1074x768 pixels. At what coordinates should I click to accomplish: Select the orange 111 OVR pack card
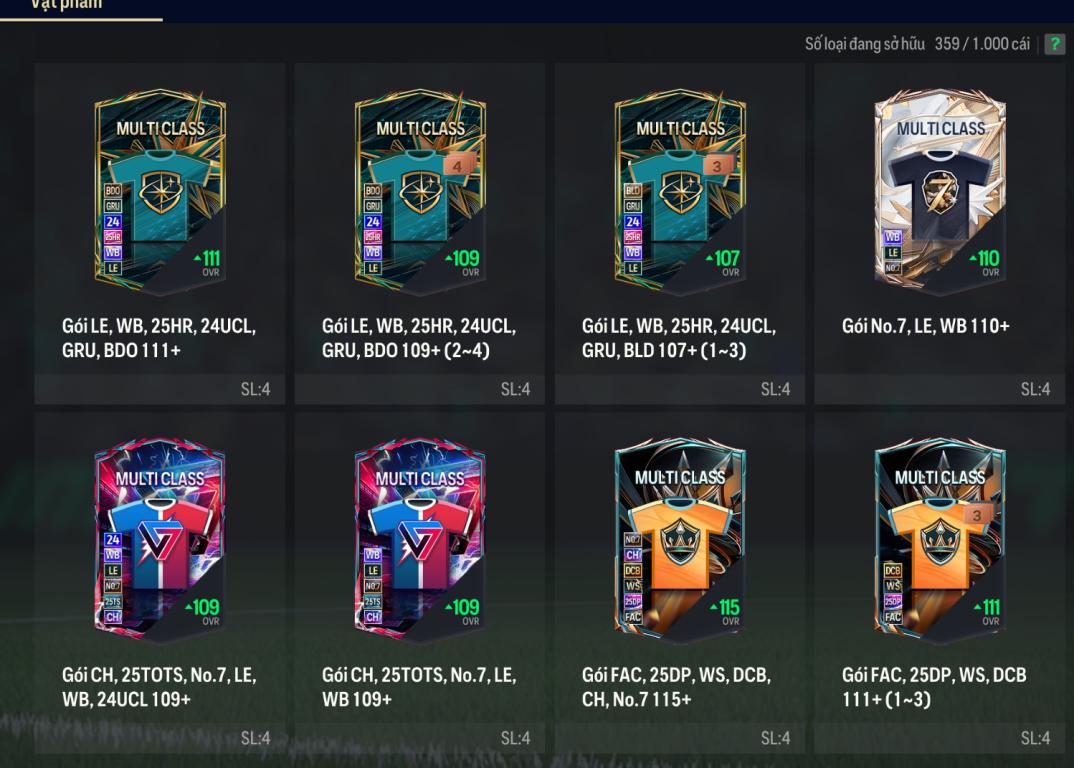tap(940, 539)
